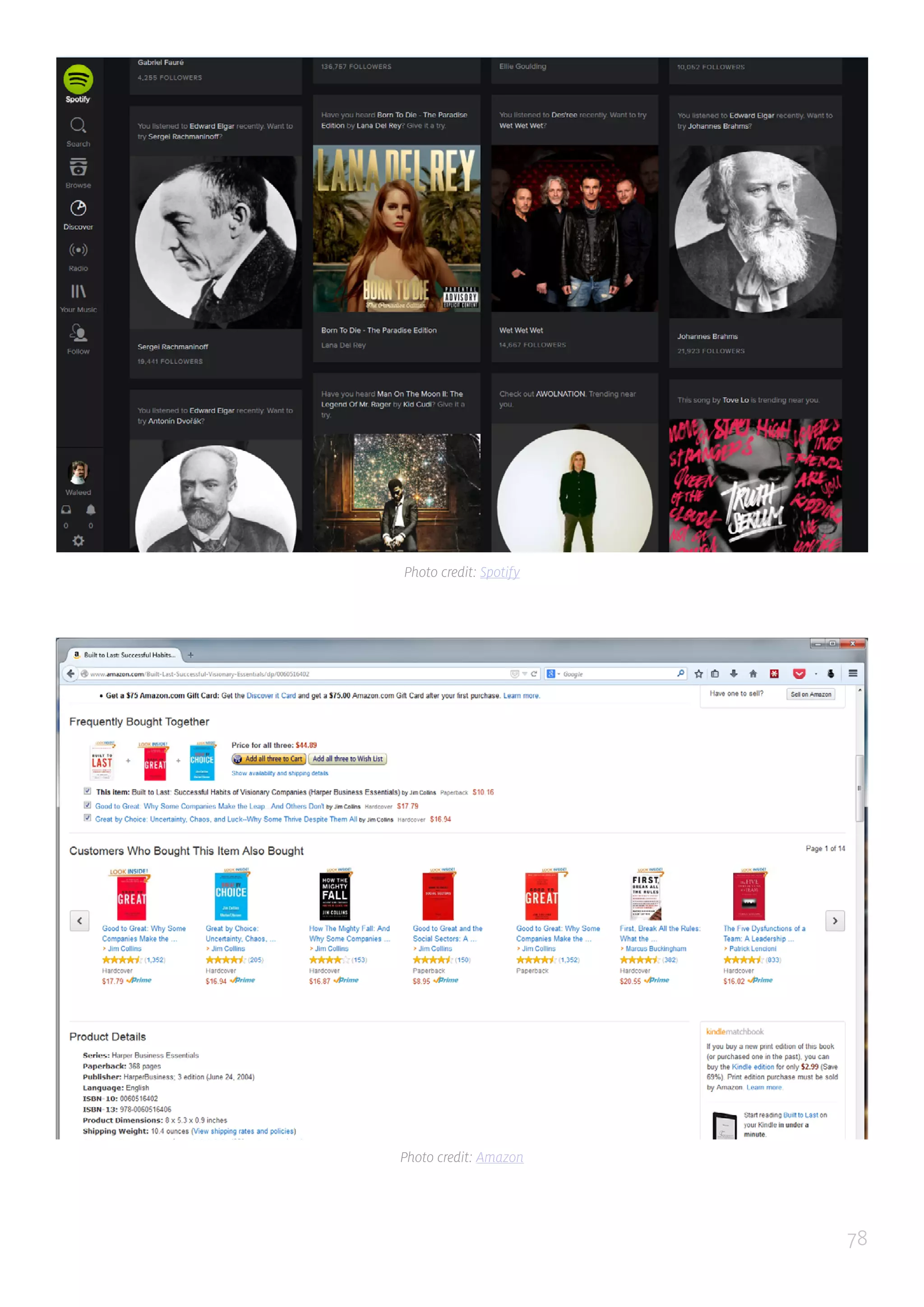Click Firefox downloads arrow icon

[734, 674]
